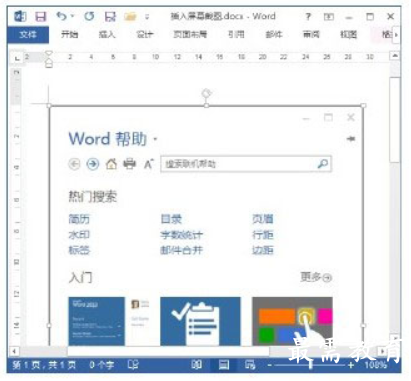
Task: Click the magnifier search icon
Action: (323, 164)
